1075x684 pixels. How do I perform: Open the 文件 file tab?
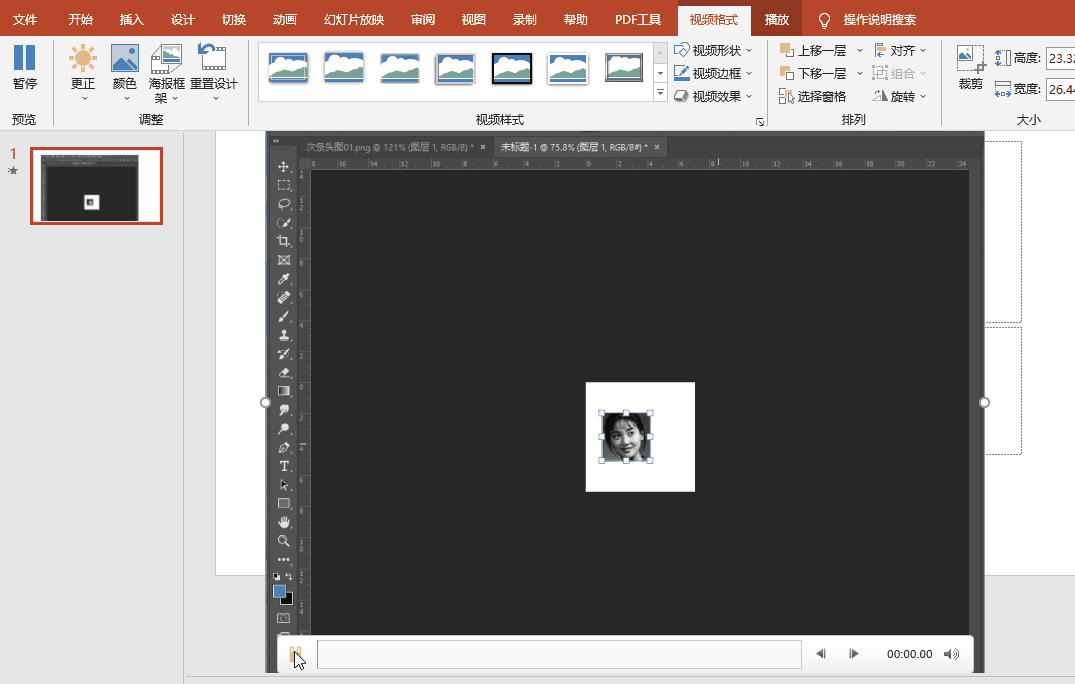[25, 19]
